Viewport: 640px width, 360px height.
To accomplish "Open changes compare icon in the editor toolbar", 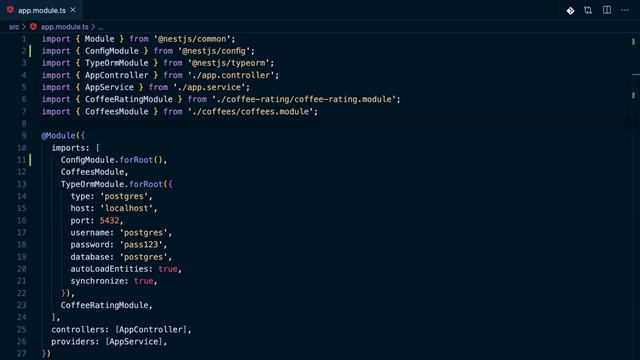I will [x=588, y=10].
